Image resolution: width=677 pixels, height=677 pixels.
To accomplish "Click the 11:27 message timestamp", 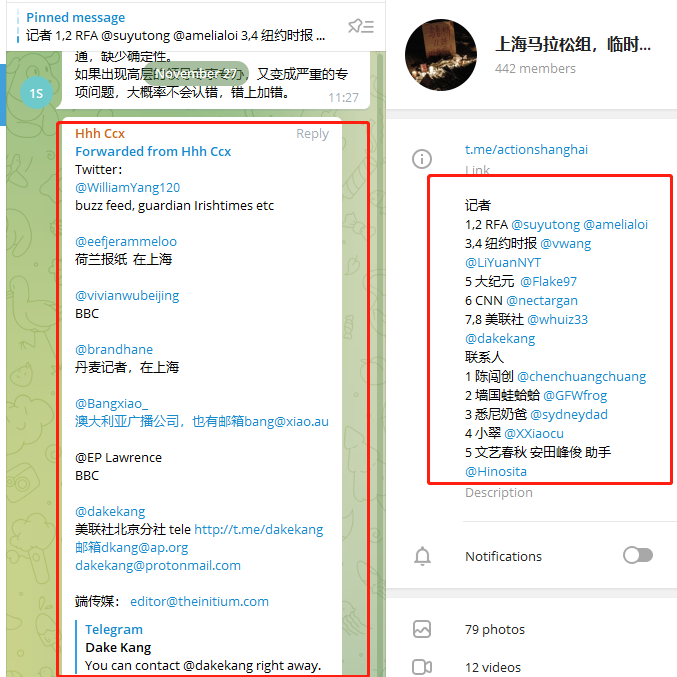I will pyautogui.click(x=343, y=98).
